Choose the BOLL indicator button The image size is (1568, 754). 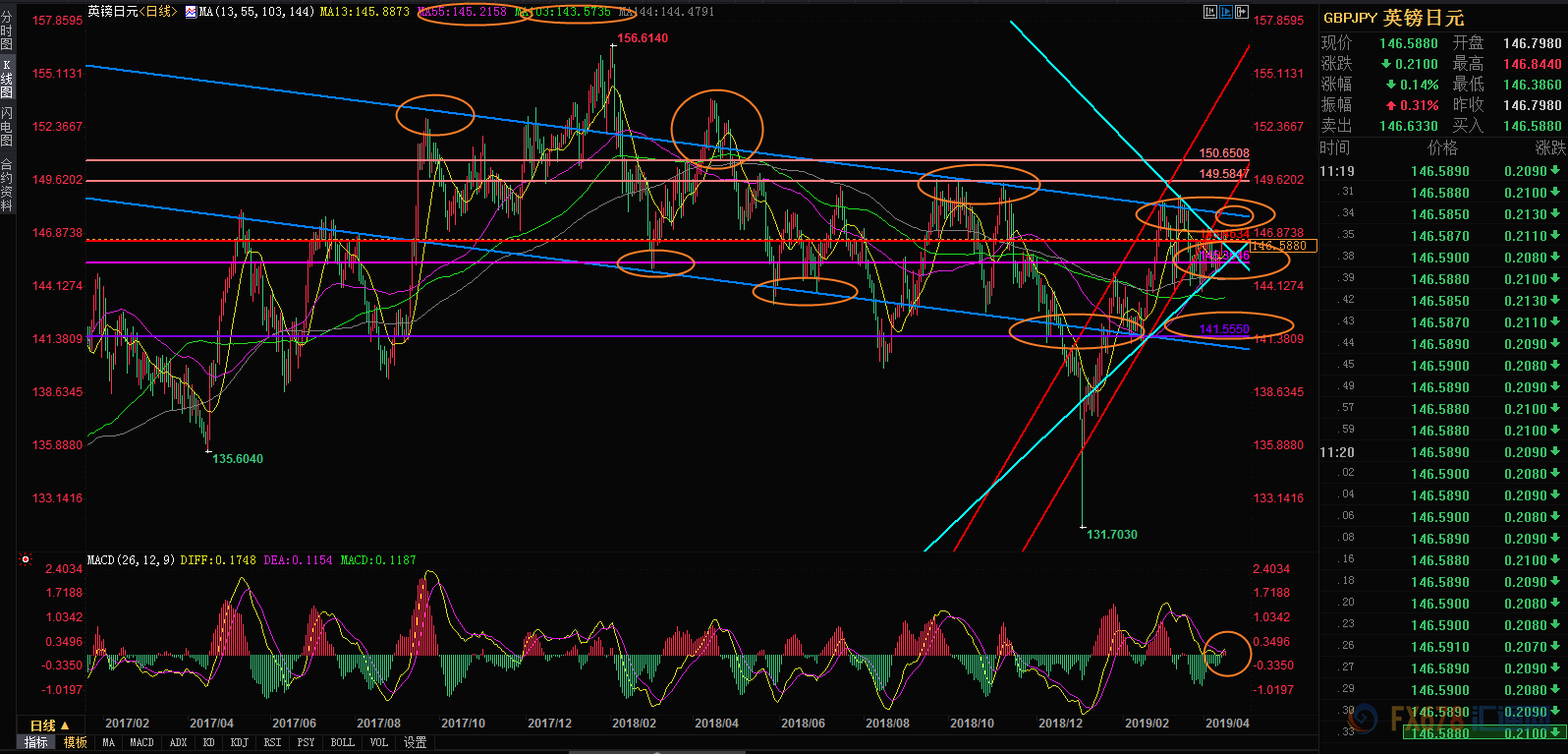[342, 742]
